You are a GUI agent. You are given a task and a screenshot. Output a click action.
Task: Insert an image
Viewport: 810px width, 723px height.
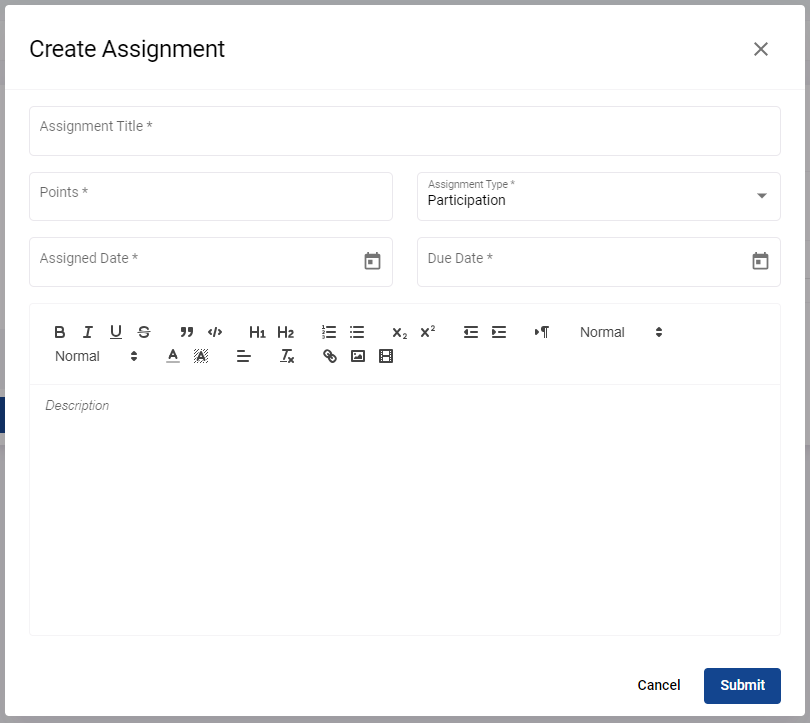point(358,356)
